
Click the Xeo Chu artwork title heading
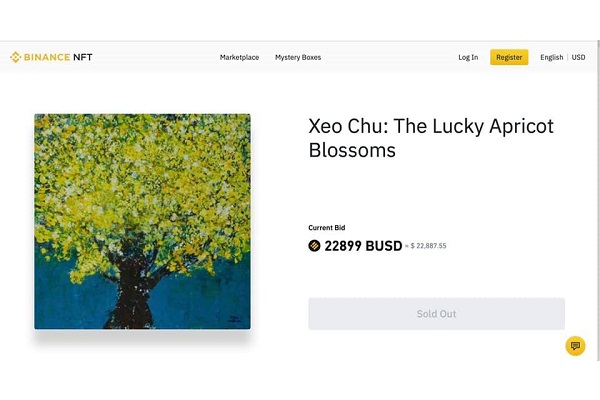pyautogui.click(x=431, y=138)
